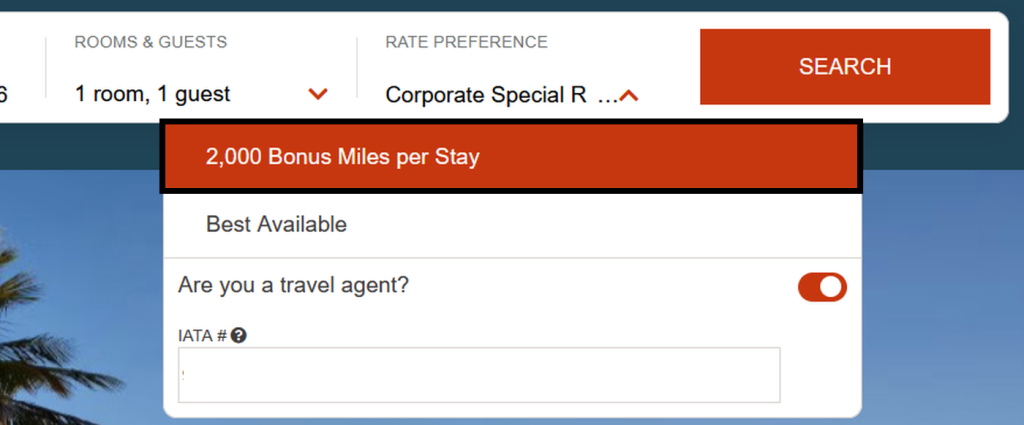
Task: Open the "1 room, 1 guest" selector
Action: tap(152, 95)
